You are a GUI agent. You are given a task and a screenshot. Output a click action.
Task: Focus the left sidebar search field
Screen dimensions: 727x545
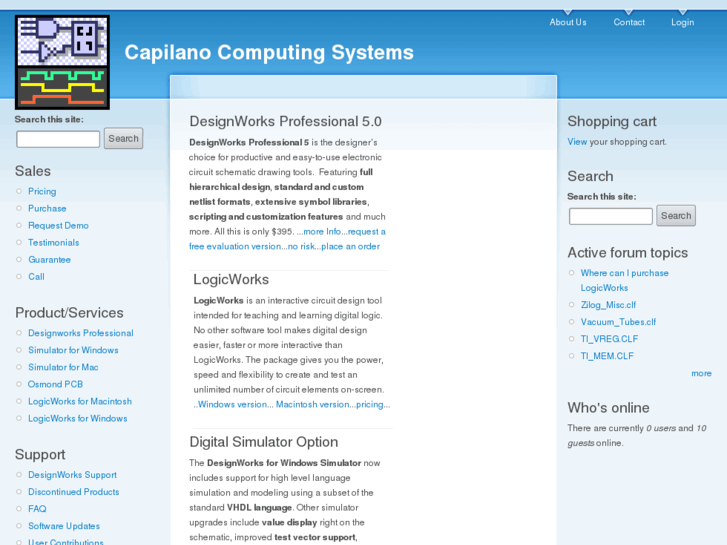tap(58, 139)
